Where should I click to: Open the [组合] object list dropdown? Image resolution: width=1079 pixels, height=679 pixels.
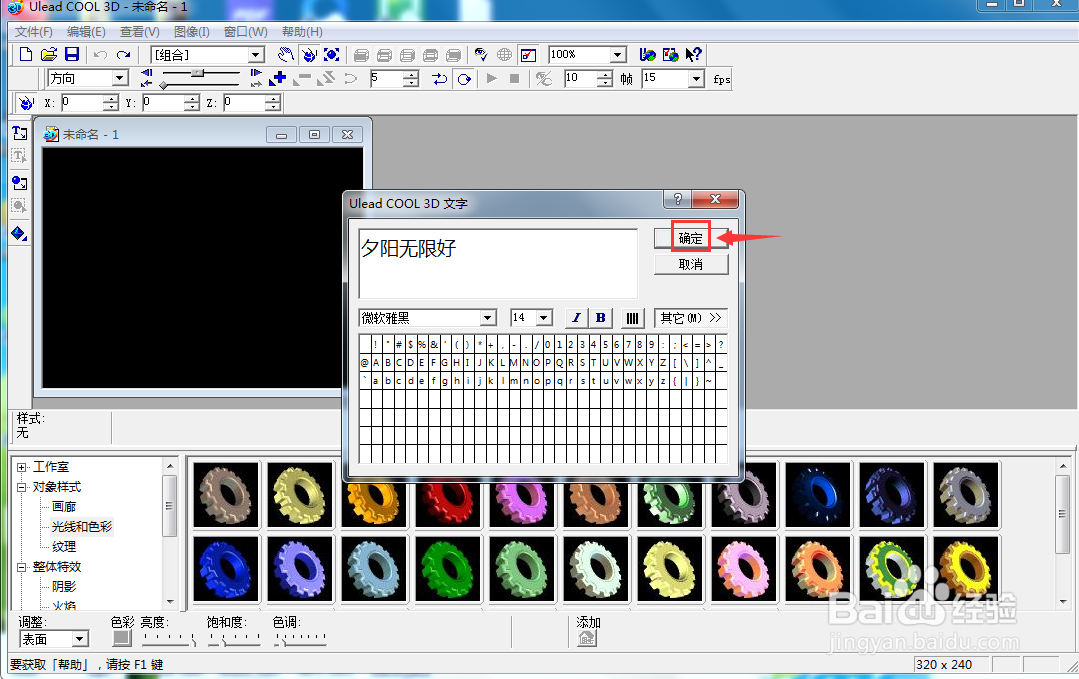coord(256,55)
